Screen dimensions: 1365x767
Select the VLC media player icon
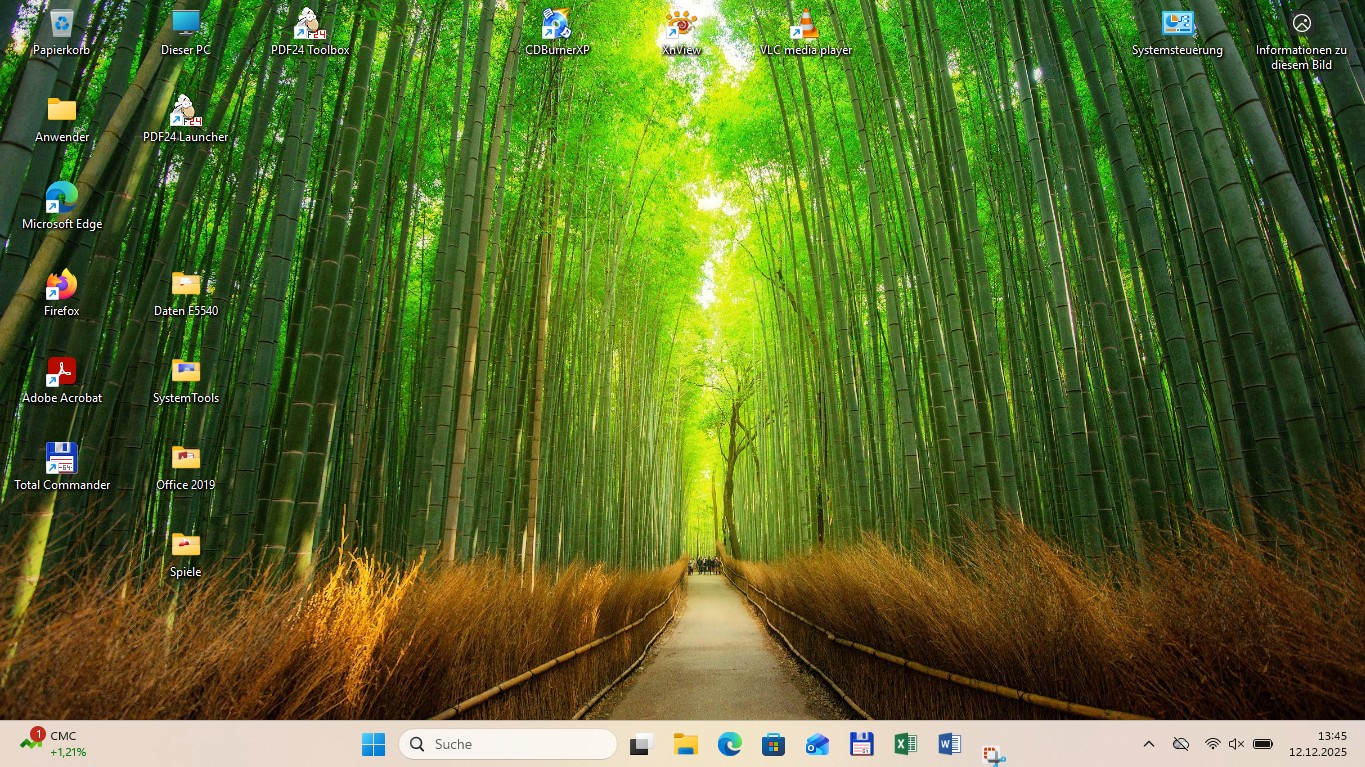click(x=805, y=29)
